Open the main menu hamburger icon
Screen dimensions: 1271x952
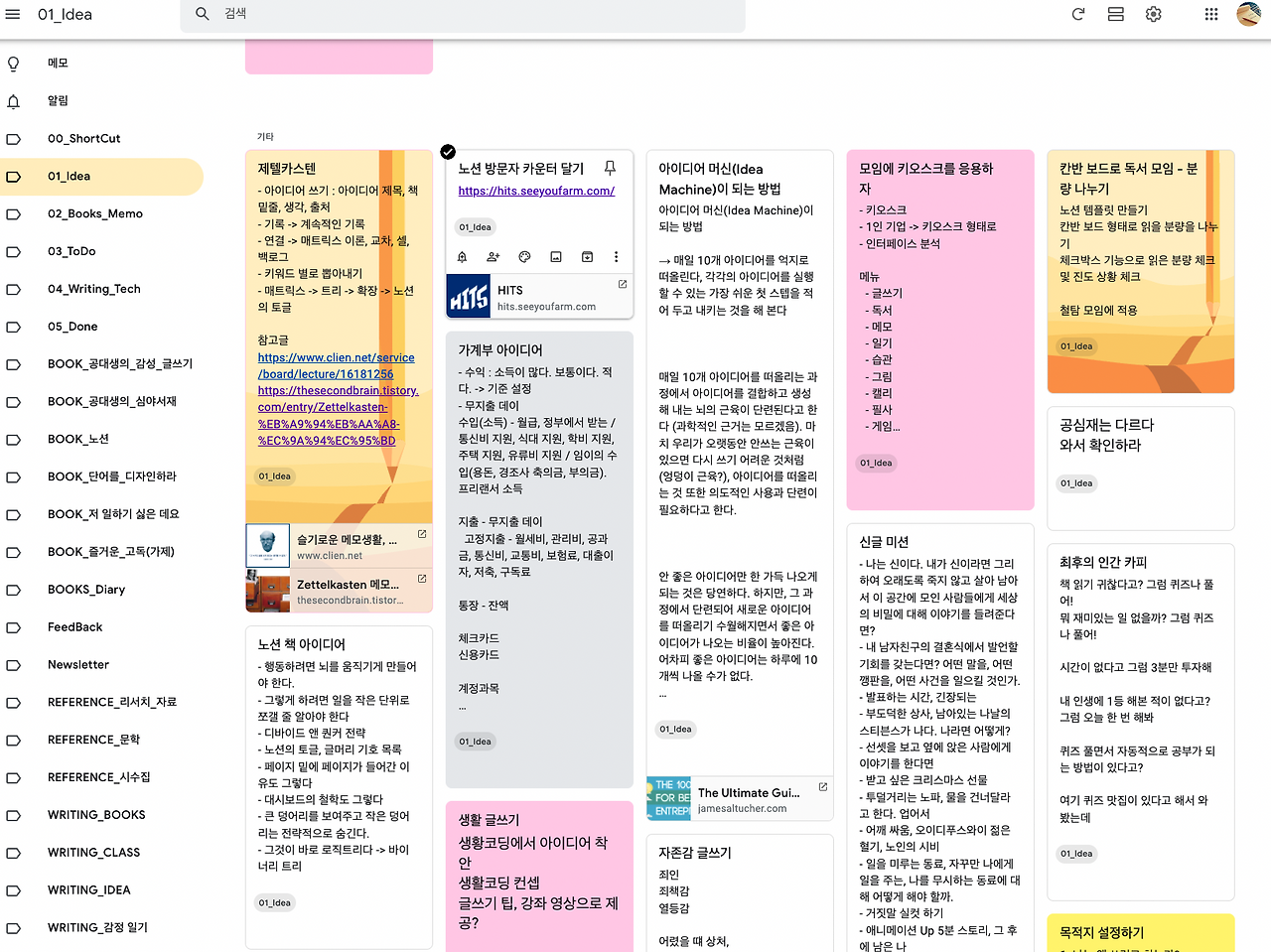click(13, 15)
